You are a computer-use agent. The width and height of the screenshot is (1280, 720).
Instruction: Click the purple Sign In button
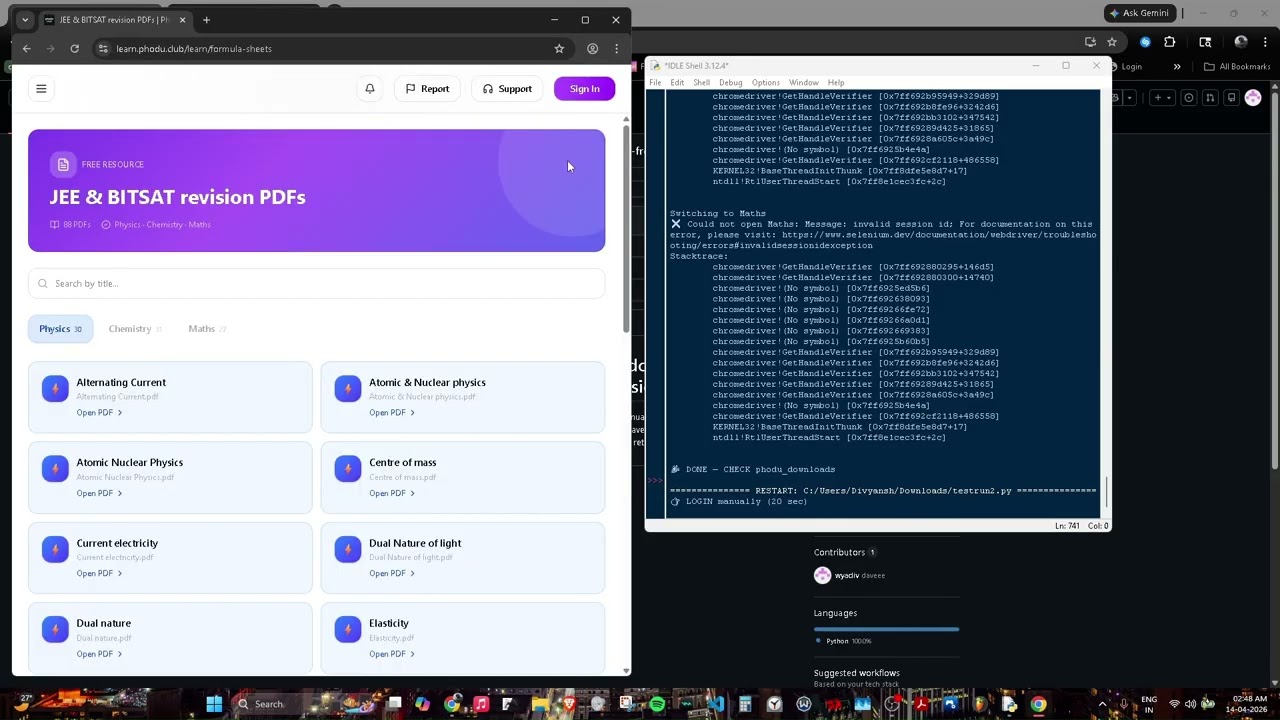[x=585, y=89]
